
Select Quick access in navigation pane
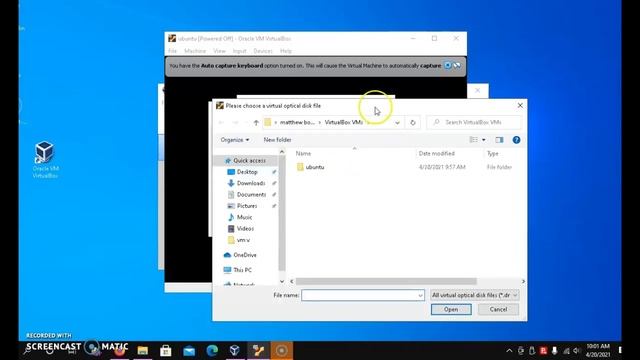249,161
